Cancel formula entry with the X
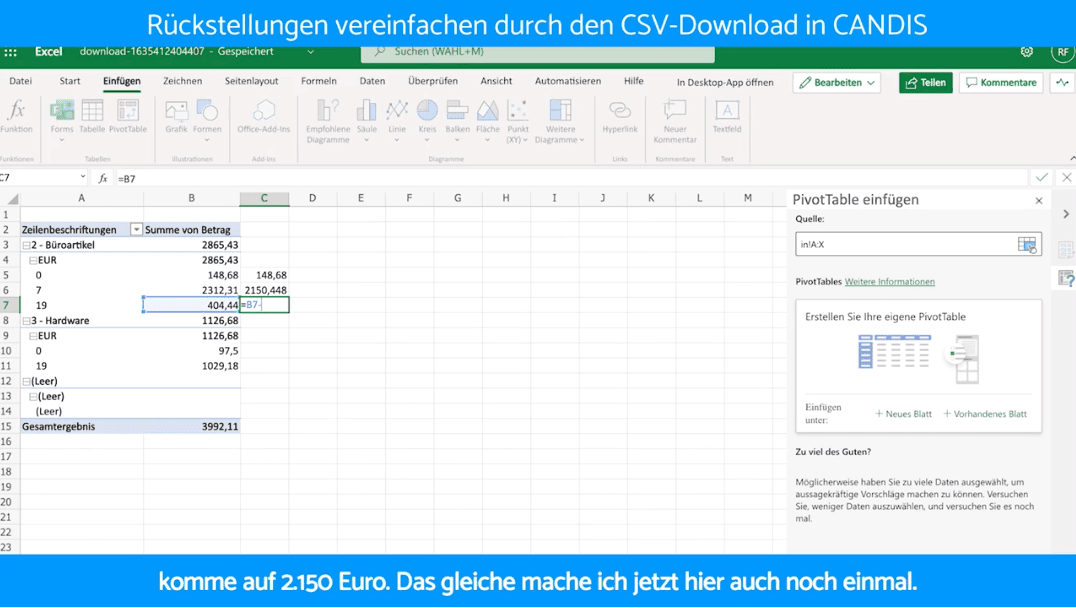1076x608 pixels. (x=1066, y=178)
